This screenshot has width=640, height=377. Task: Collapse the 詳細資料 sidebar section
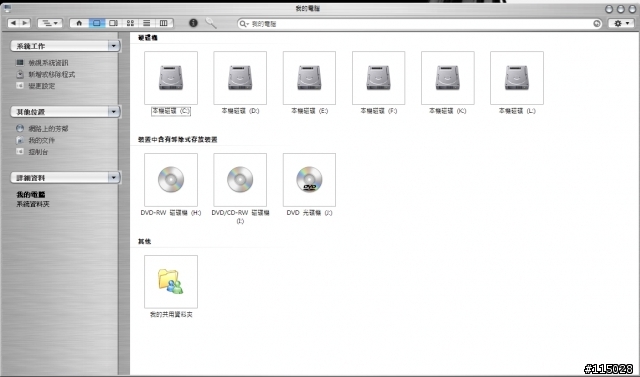[x=114, y=177]
